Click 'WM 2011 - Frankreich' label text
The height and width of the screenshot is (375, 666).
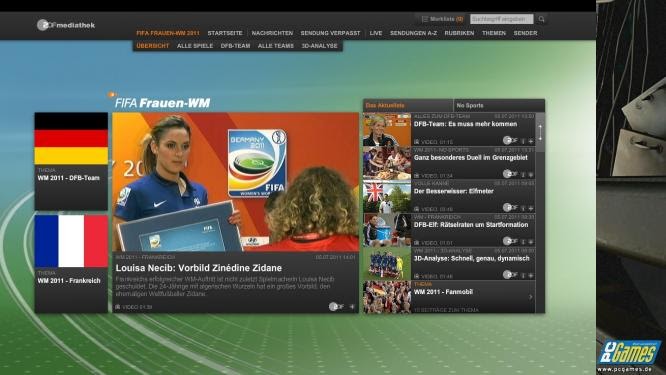pyautogui.click(x=69, y=281)
